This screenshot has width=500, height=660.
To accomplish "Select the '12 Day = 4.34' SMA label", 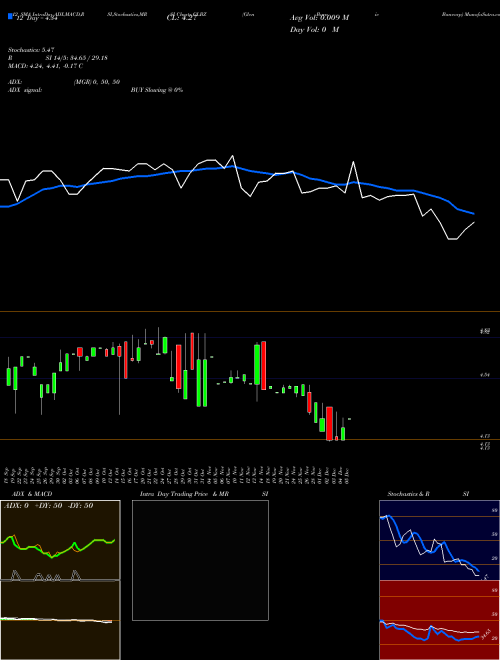I will click(36, 19).
